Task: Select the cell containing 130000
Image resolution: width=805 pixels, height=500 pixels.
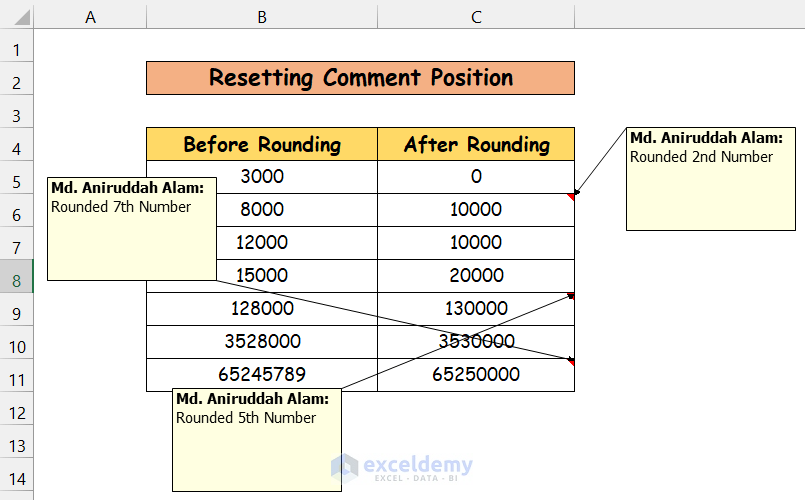Action: pyautogui.click(x=476, y=309)
